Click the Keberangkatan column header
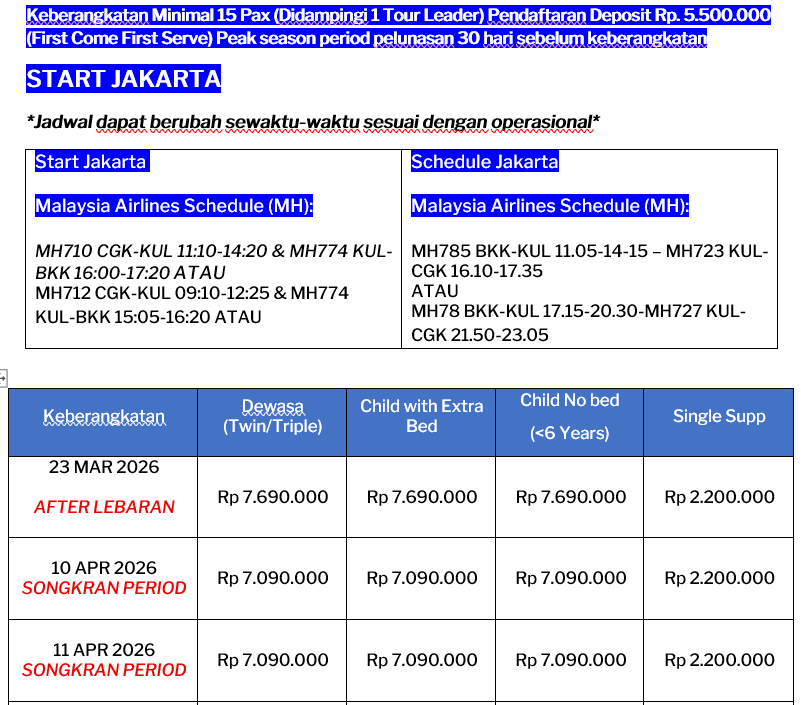The width and height of the screenshot is (801, 705). pyautogui.click(x=104, y=417)
